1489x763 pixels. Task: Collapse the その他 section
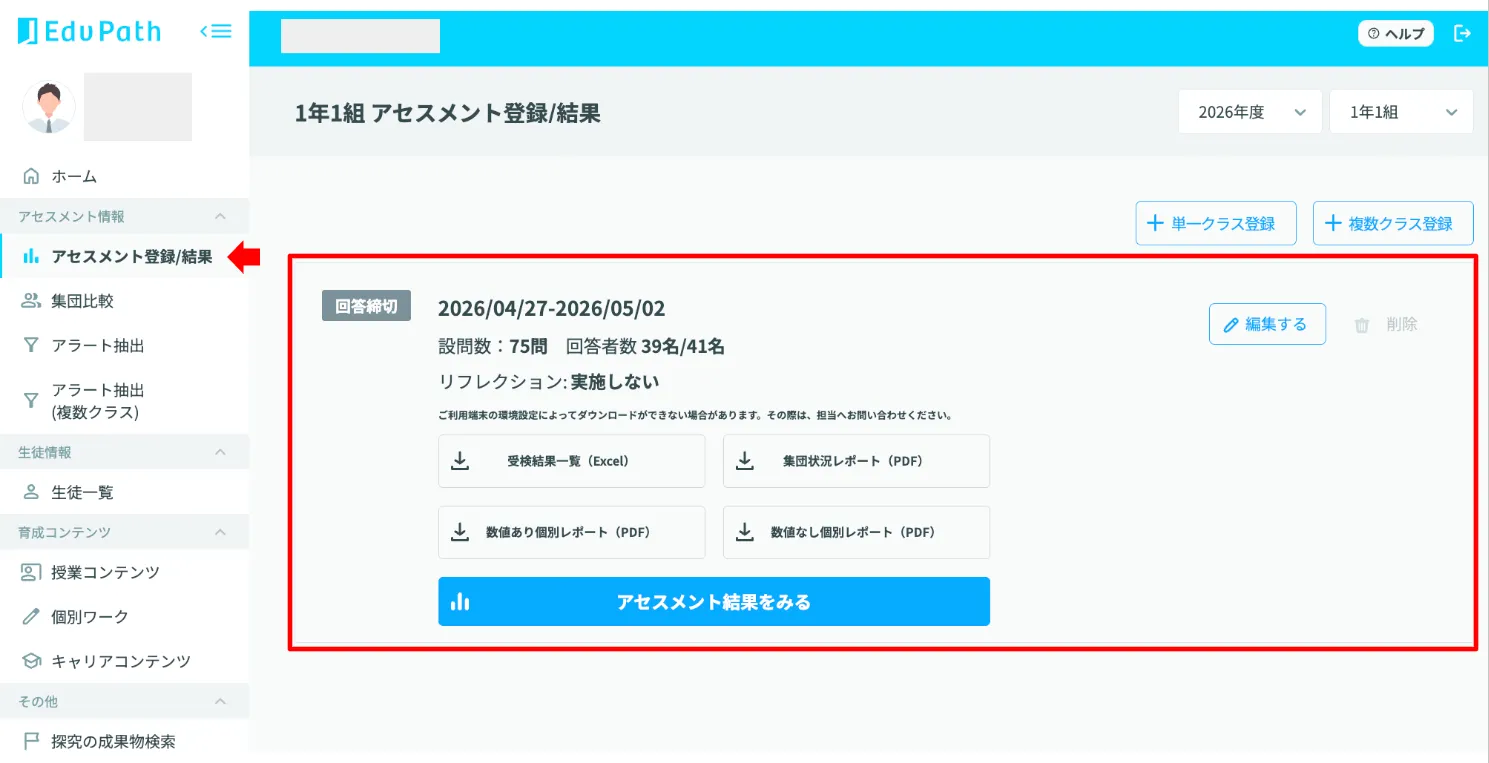(124, 702)
